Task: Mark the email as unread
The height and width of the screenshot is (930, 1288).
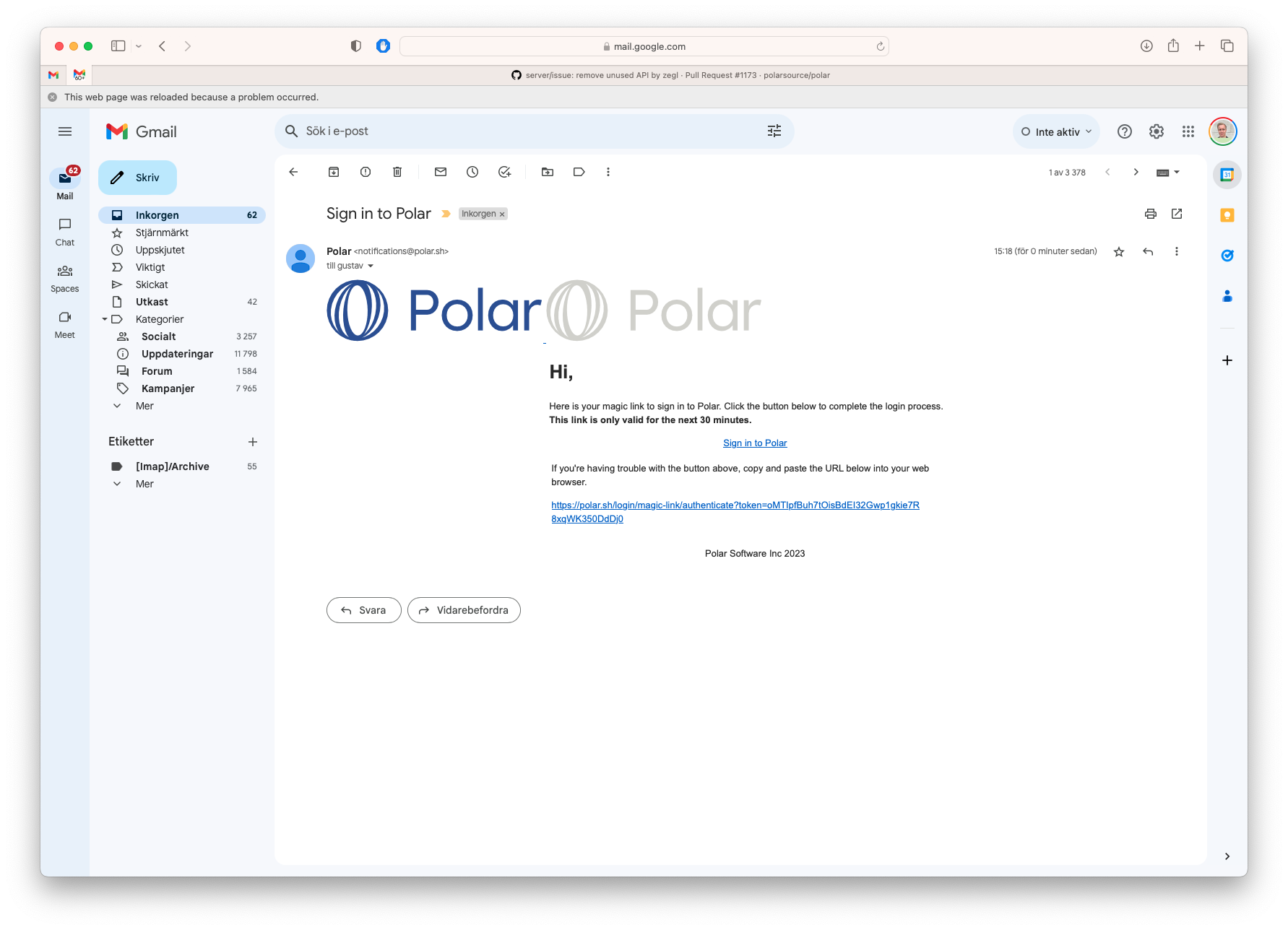Action: (440, 172)
